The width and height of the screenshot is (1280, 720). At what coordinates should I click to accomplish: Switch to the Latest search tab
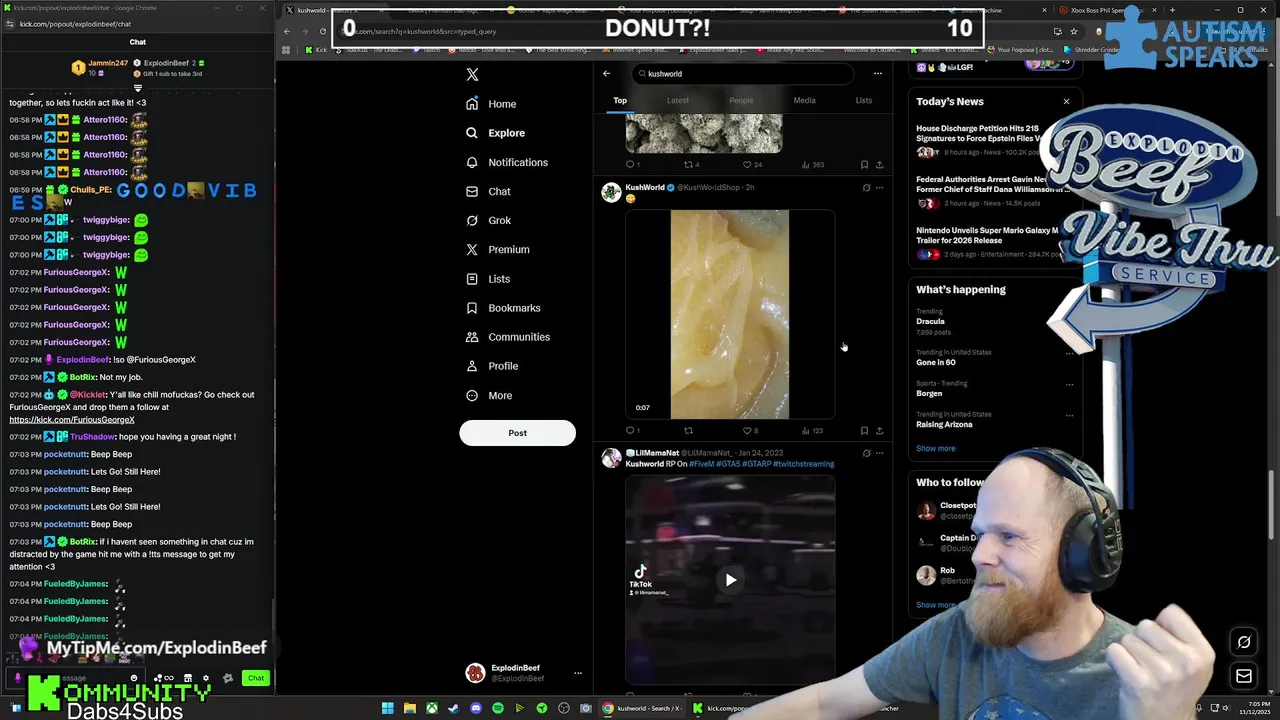tap(677, 100)
